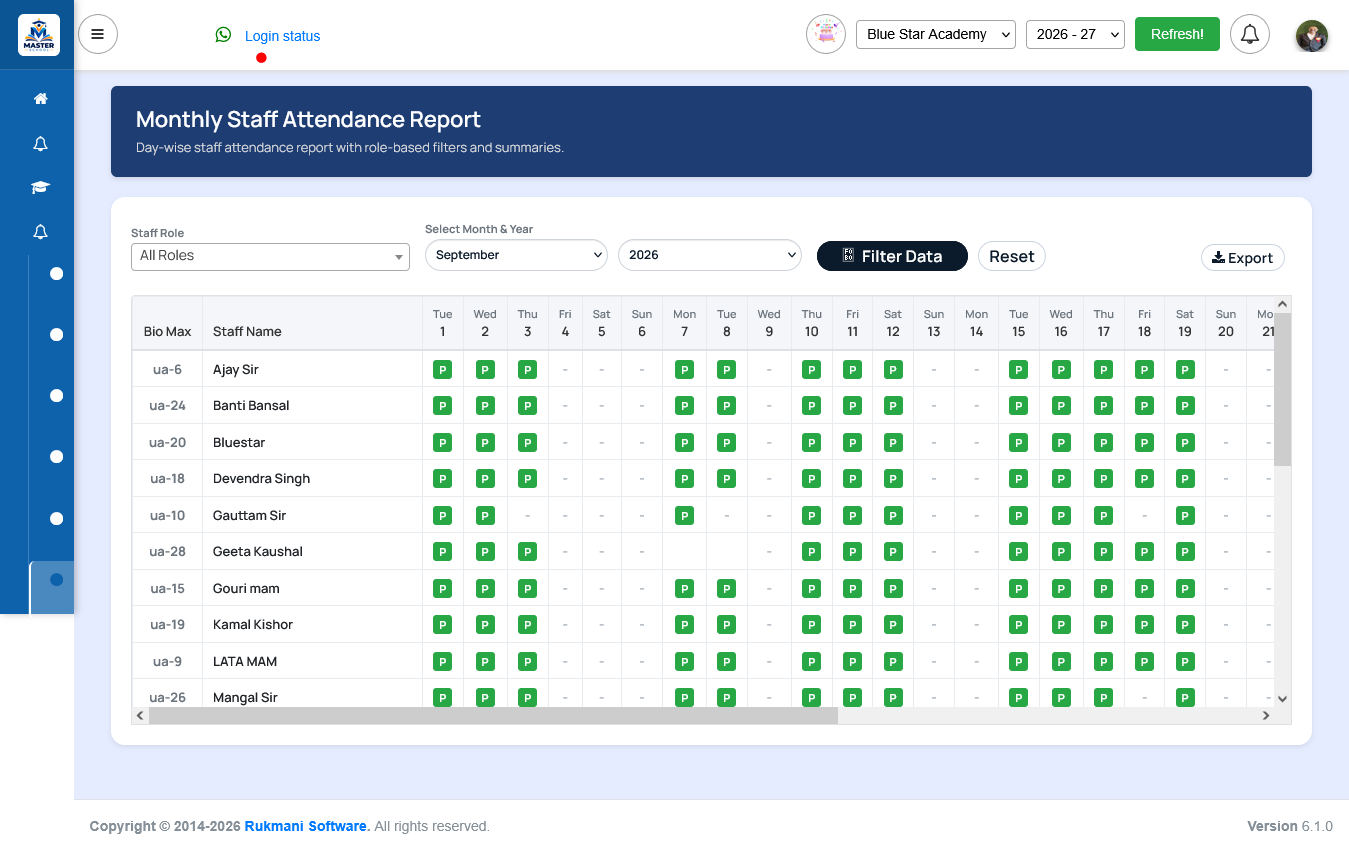Screen dimensions: 1349x853
Task: Click the graduation cap sidebar icon
Action: click(40, 188)
